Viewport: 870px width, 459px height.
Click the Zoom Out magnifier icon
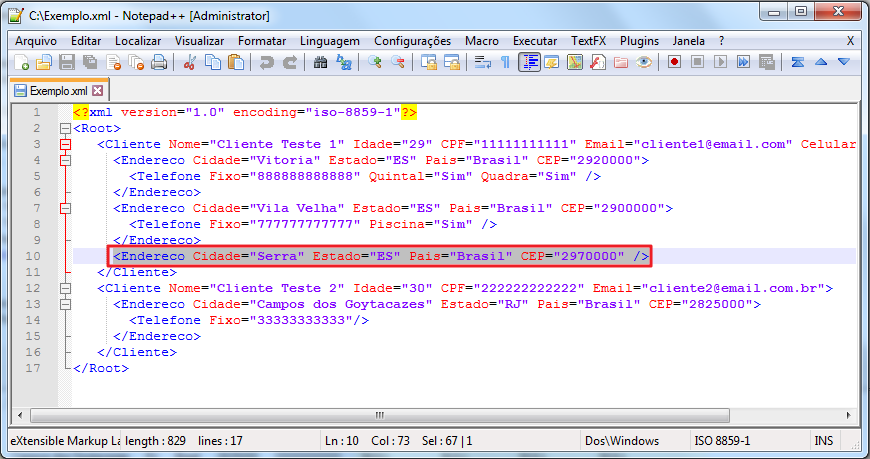(x=397, y=62)
